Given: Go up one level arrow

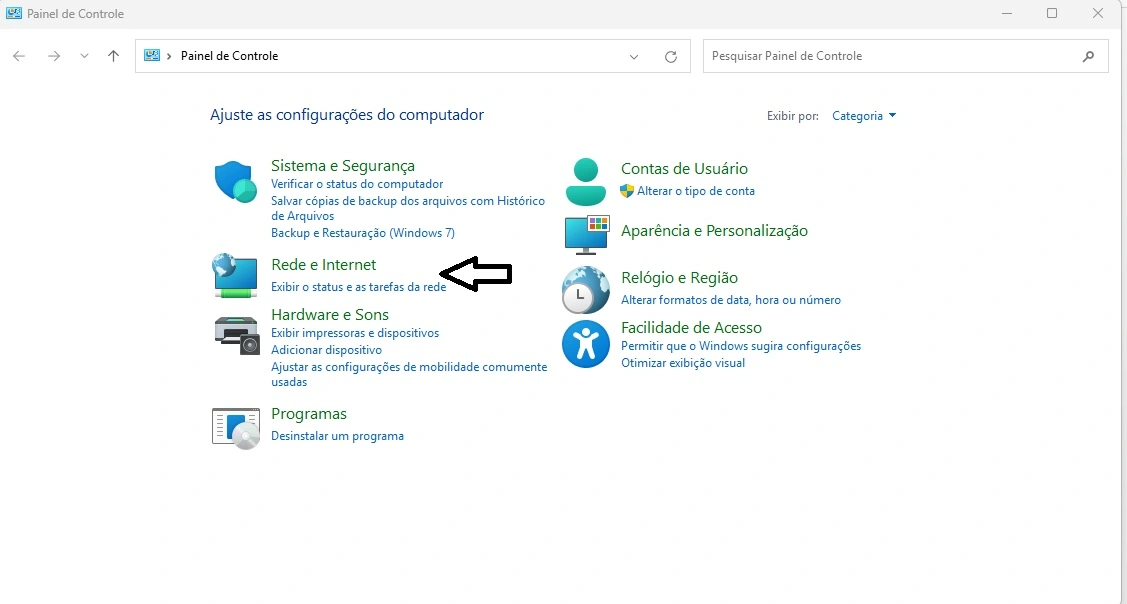Looking at the screenshot, I should (x=114, y=56).
